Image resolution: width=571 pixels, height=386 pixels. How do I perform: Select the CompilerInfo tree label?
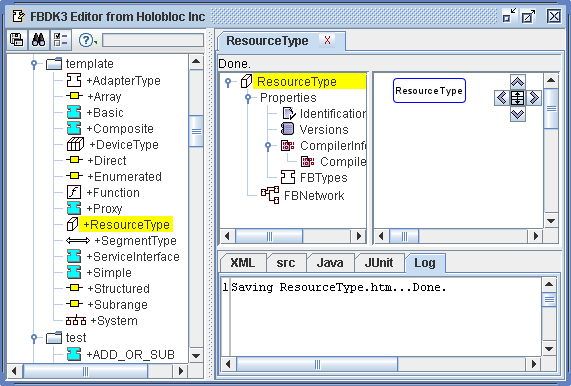(x=333, y=146)
